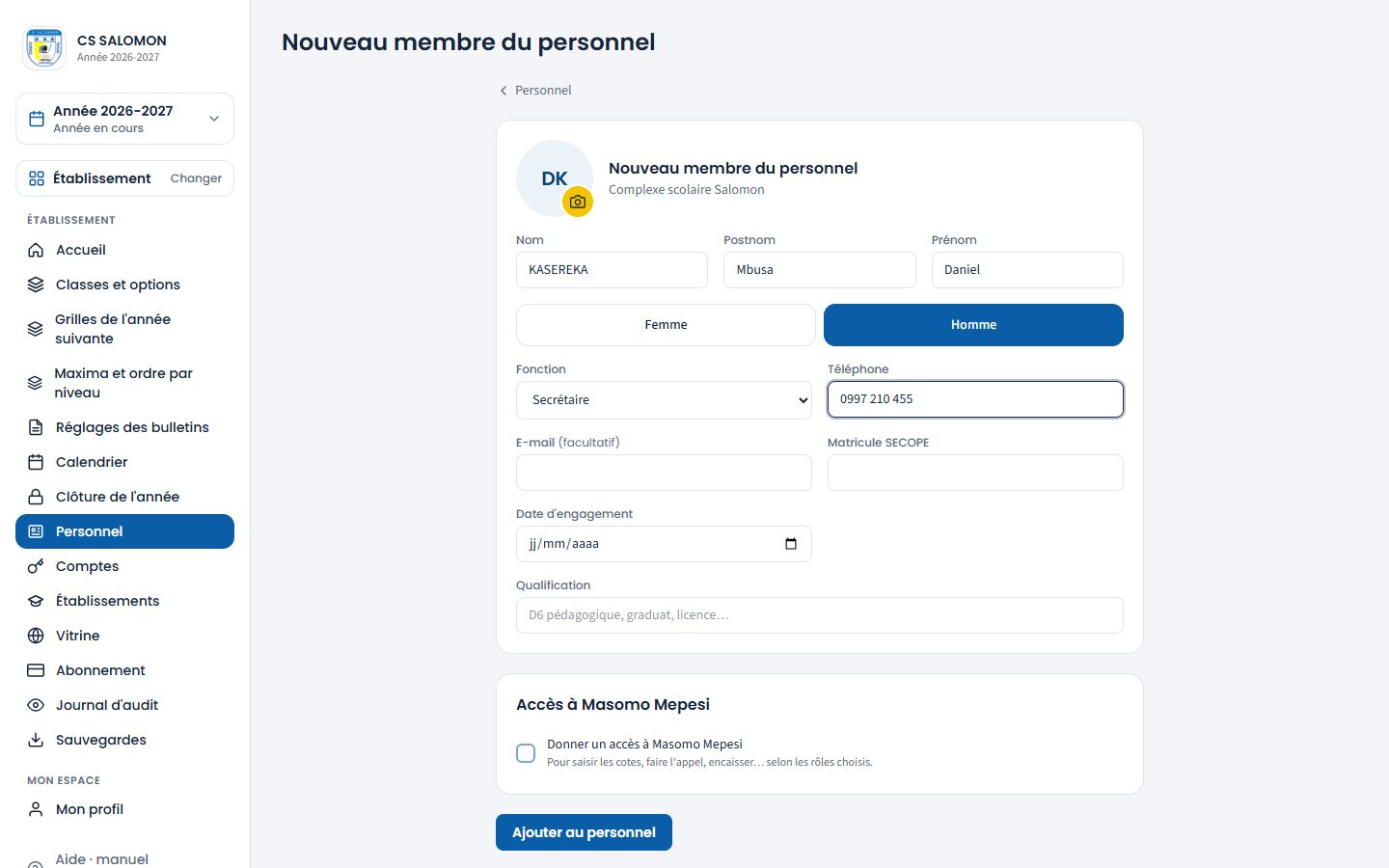Click the Réglages des bulletins document icon

pos(36,427)
